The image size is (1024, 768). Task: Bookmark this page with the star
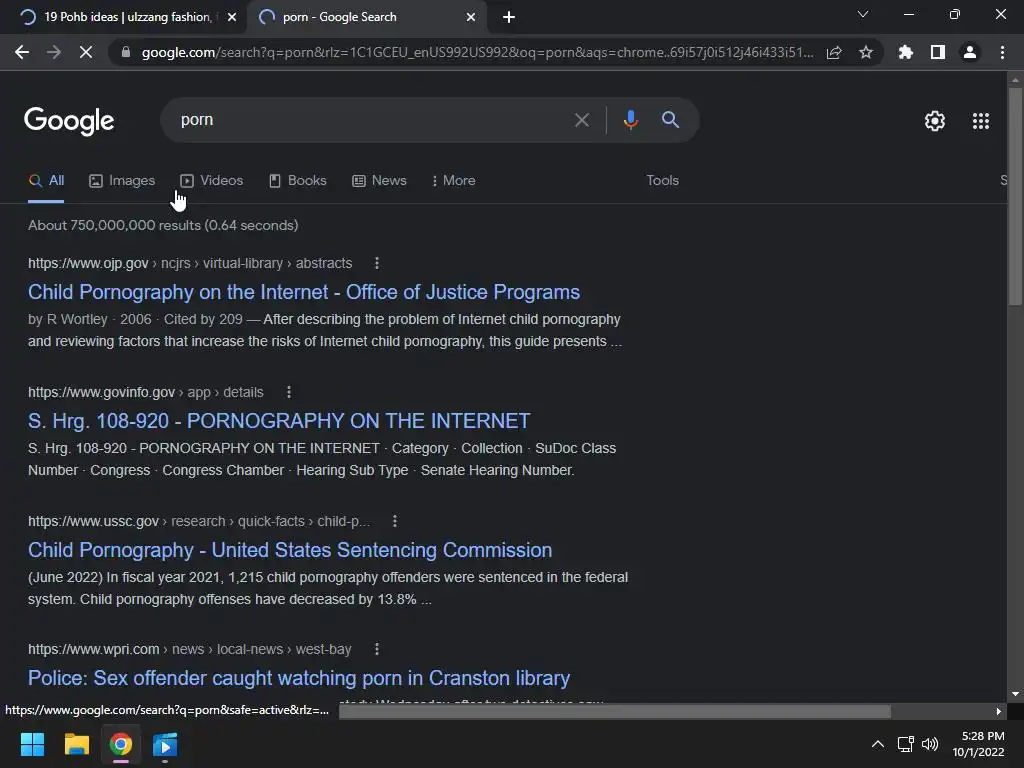pos(866,52)
